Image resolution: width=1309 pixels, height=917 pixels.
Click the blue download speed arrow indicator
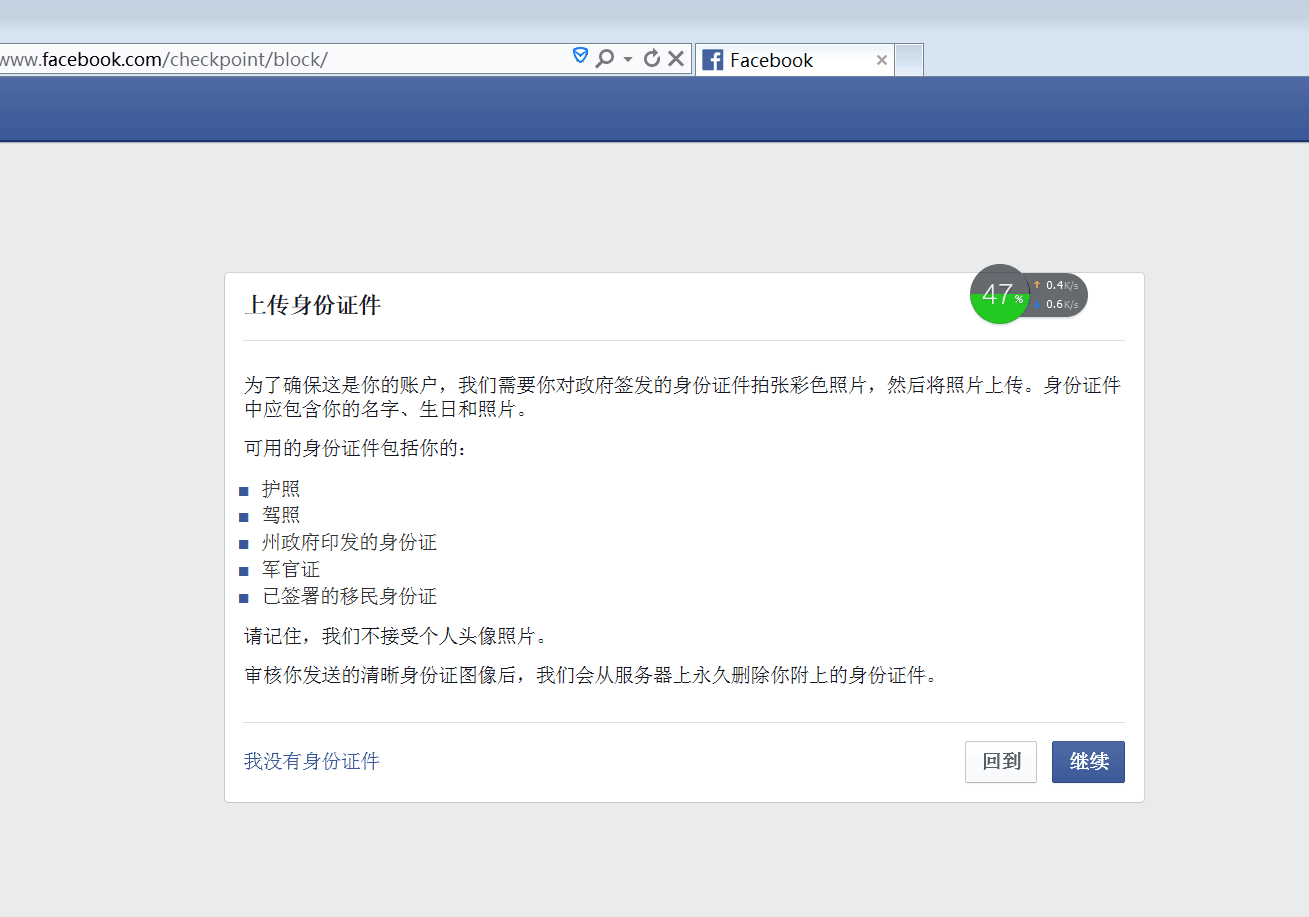click(1036, 304)
